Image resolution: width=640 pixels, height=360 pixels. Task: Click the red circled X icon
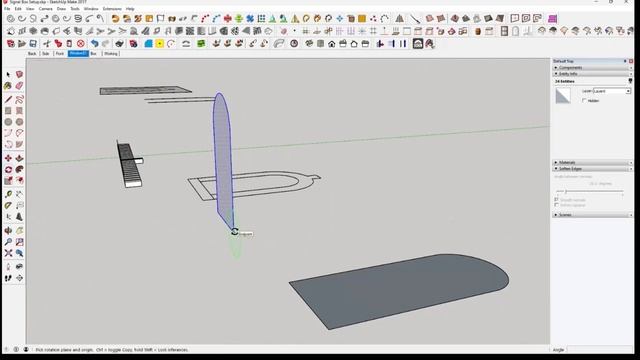pos(81,44)
